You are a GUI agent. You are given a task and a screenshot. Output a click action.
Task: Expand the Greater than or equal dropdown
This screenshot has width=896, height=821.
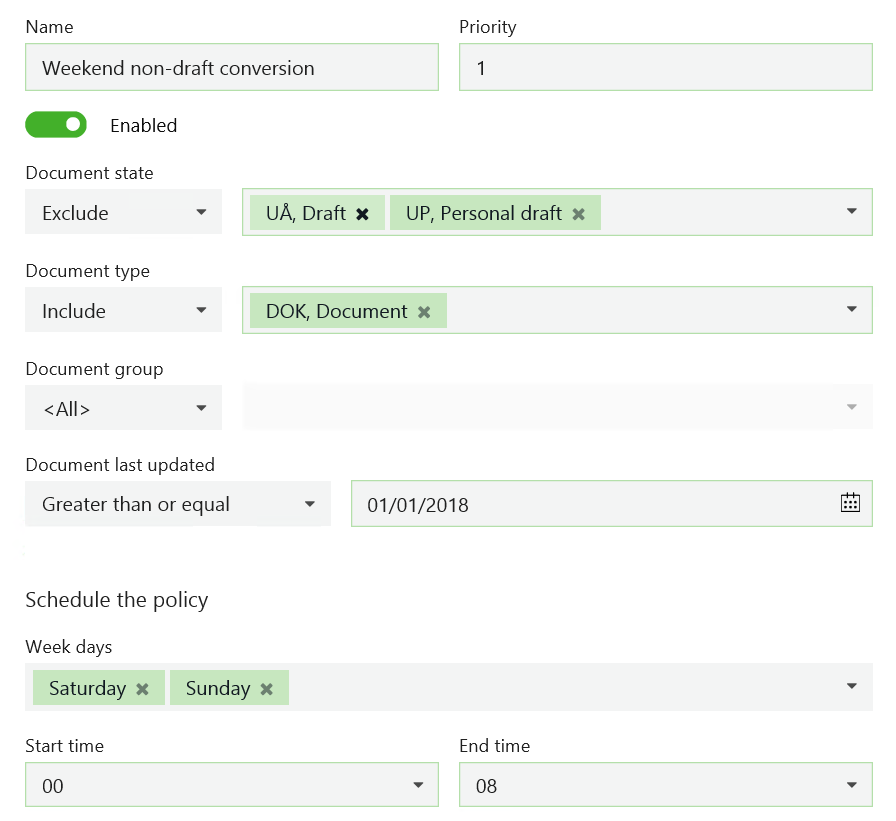(177, 504)
